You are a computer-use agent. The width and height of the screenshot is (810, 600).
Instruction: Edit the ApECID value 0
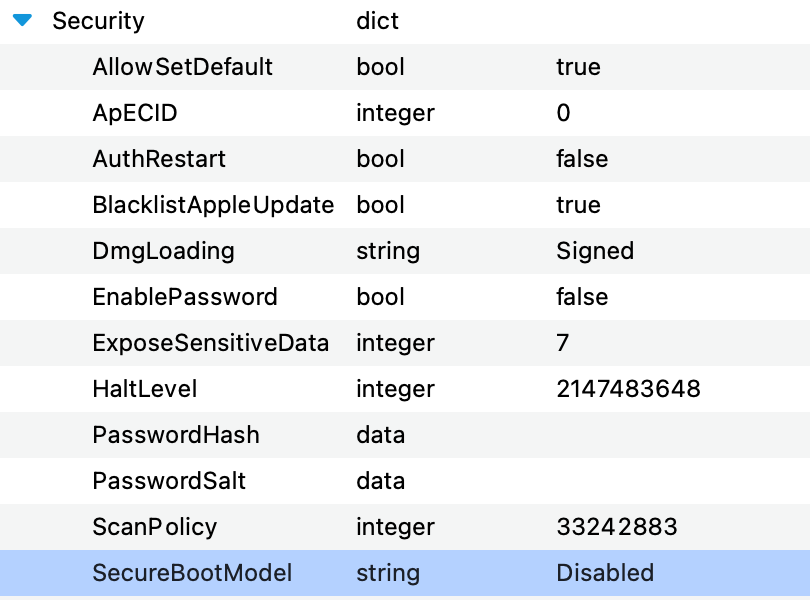563,113
